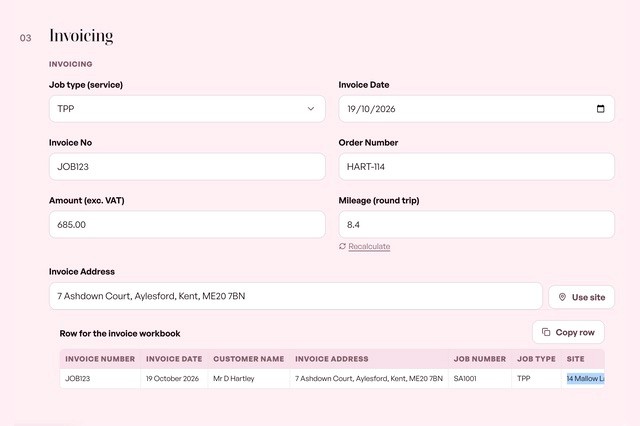Click the TPP job type table cell
Screen dimensions: 640x426
point(536,379)
